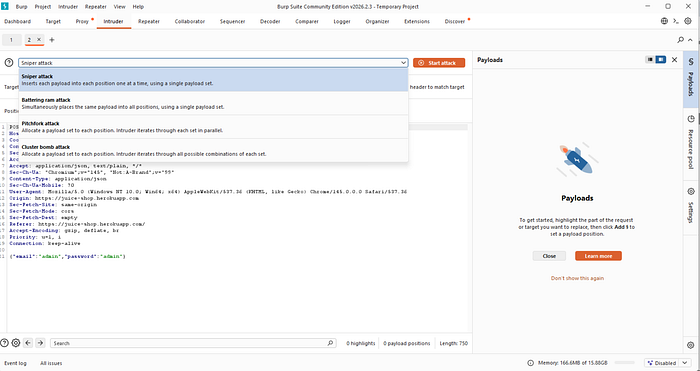Switch to the Extensions tab
This screenshot has width=700, height=371.
[x=417, y=21]
